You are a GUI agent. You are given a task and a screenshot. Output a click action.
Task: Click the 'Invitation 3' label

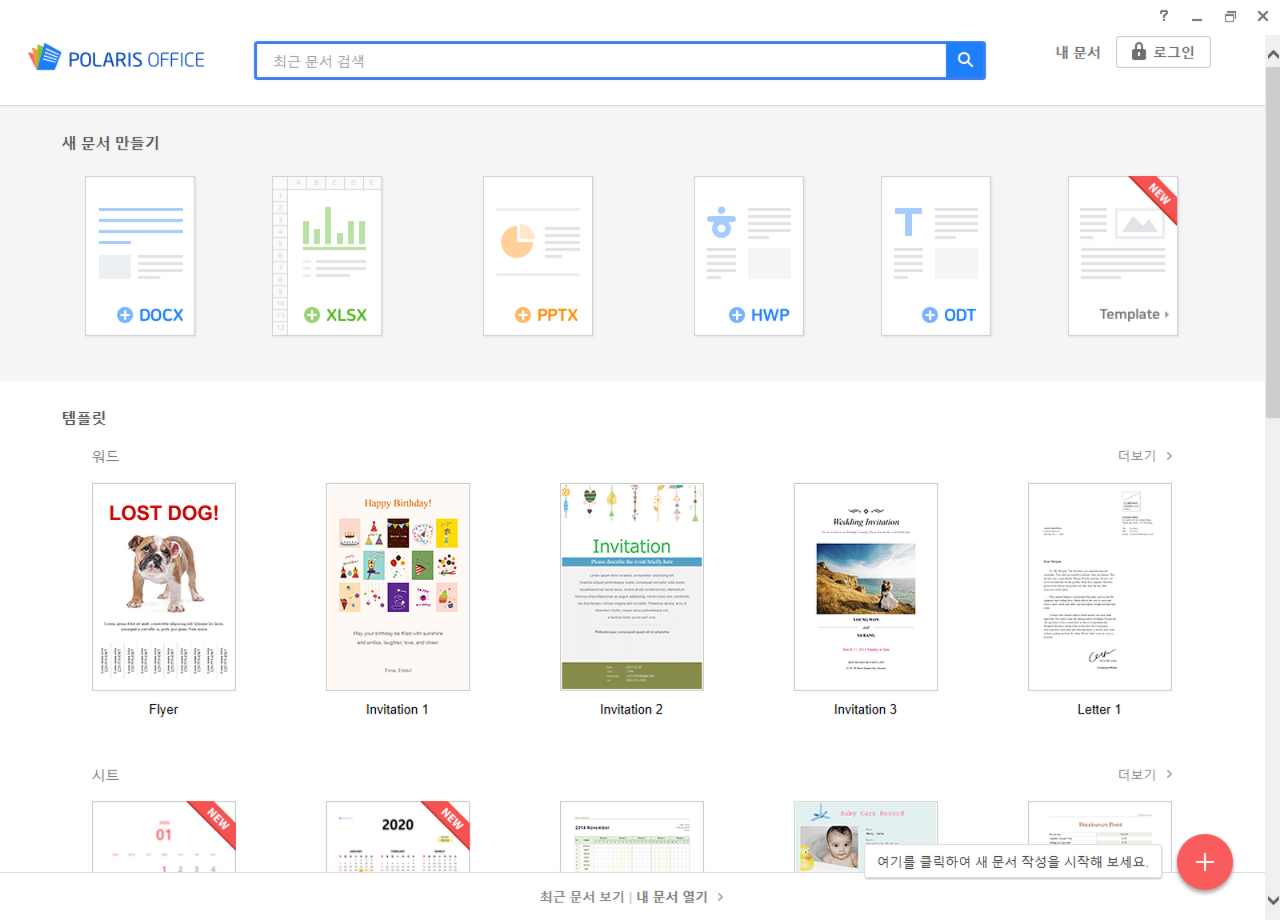865,709
